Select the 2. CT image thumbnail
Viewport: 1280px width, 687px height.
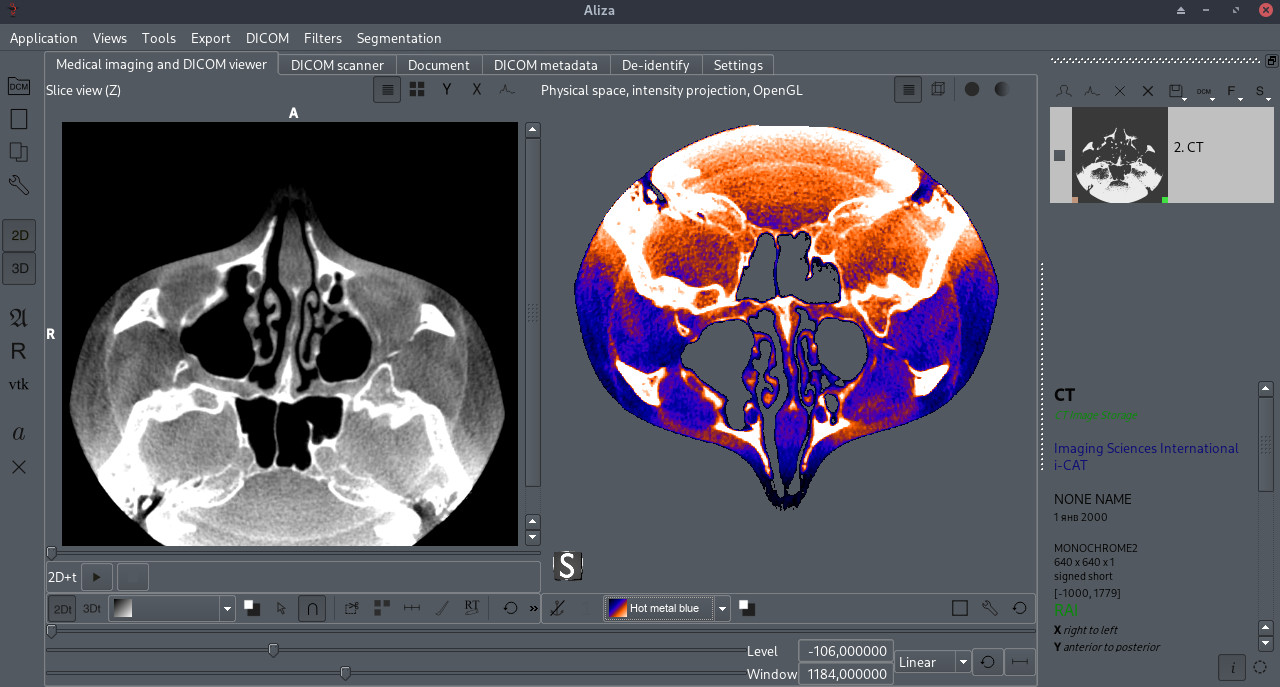[1120, 155]
